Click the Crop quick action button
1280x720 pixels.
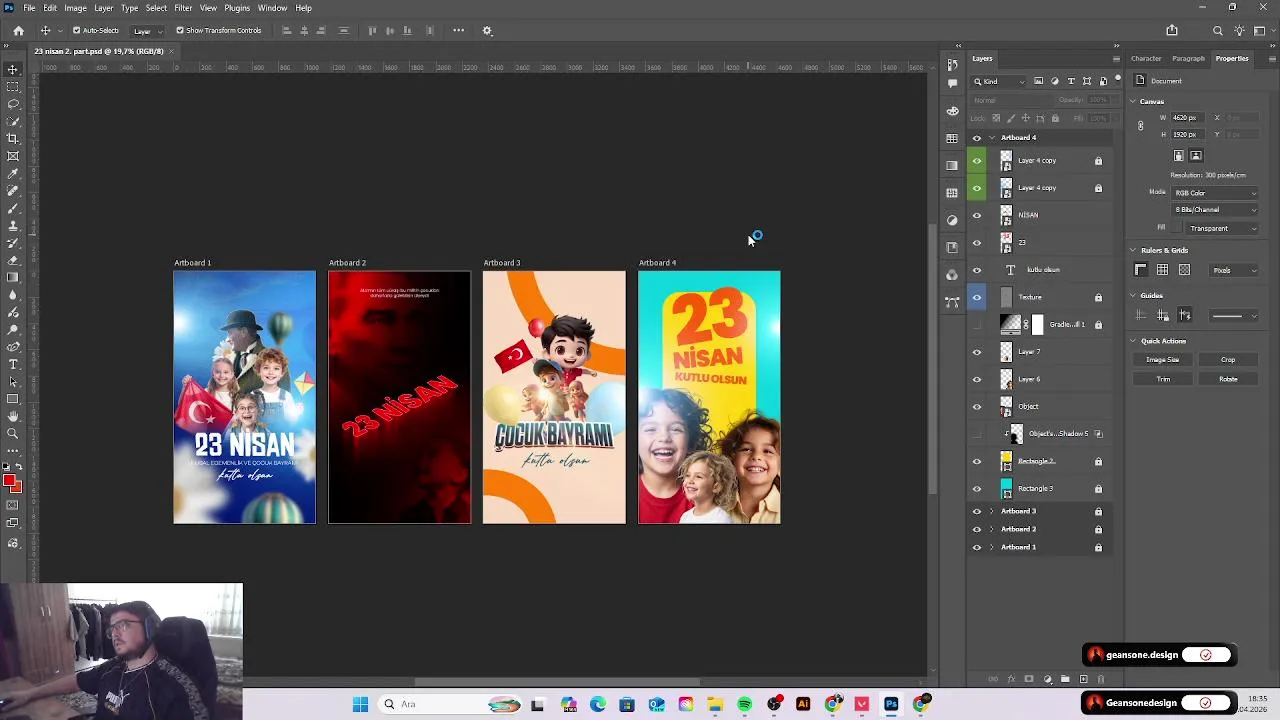(1228, 360)
